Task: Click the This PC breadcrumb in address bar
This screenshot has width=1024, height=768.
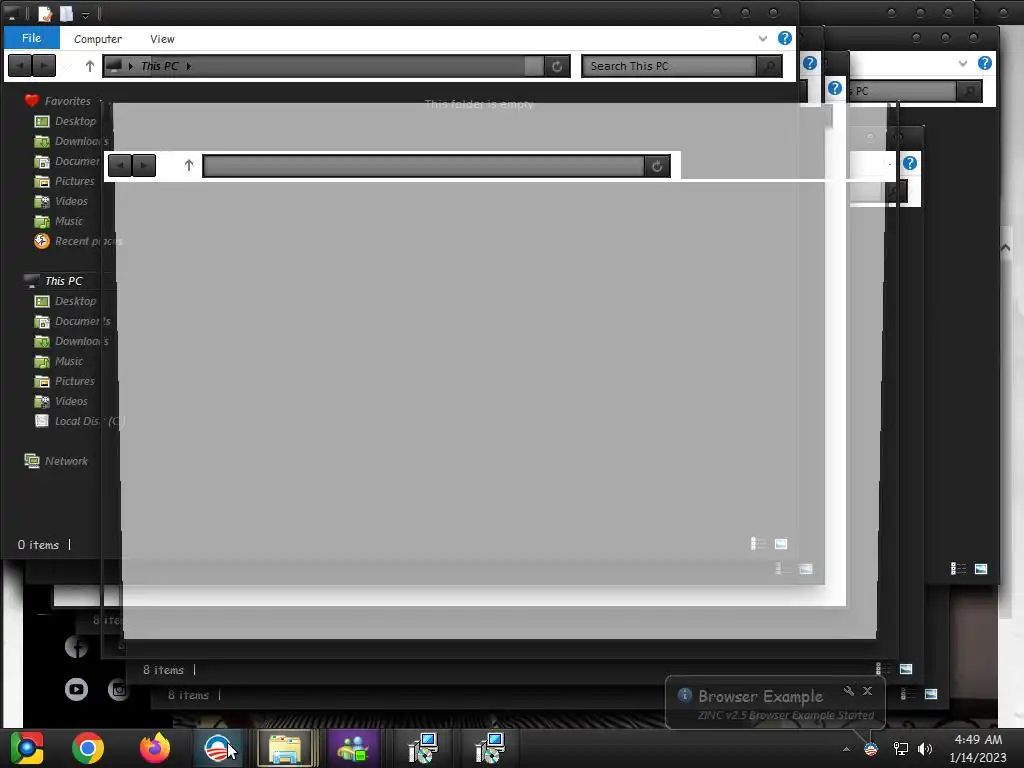Action: tap(159, 66)
